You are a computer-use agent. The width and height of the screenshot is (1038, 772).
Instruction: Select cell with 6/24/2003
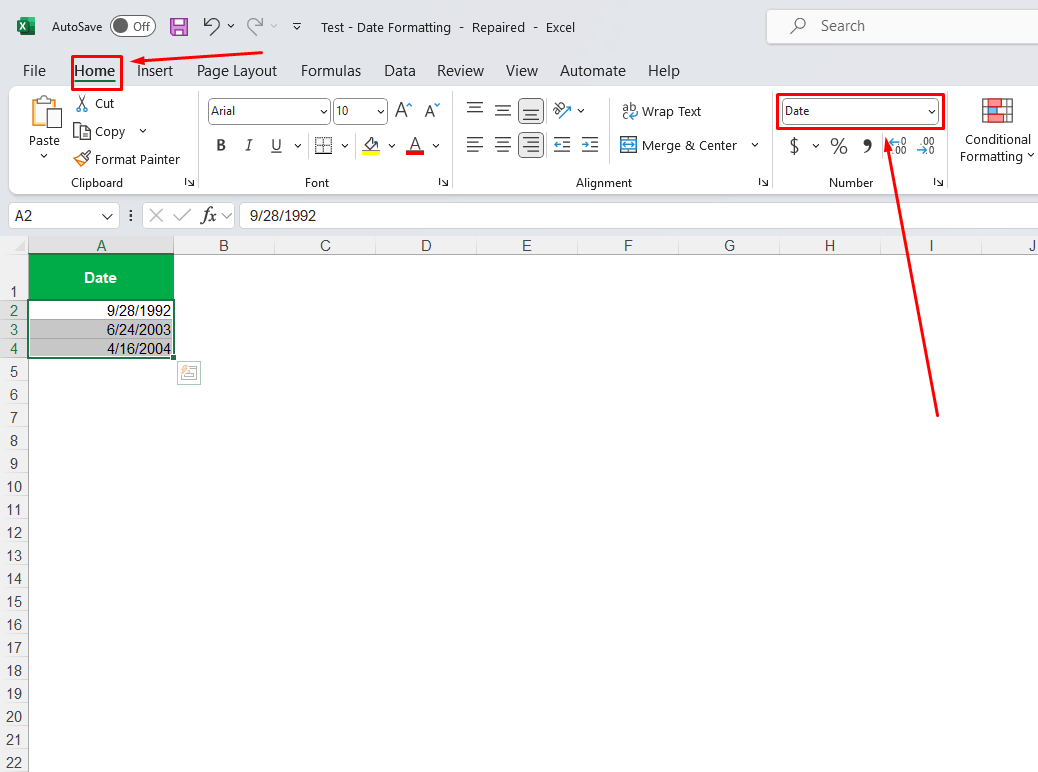coord(101,329)
